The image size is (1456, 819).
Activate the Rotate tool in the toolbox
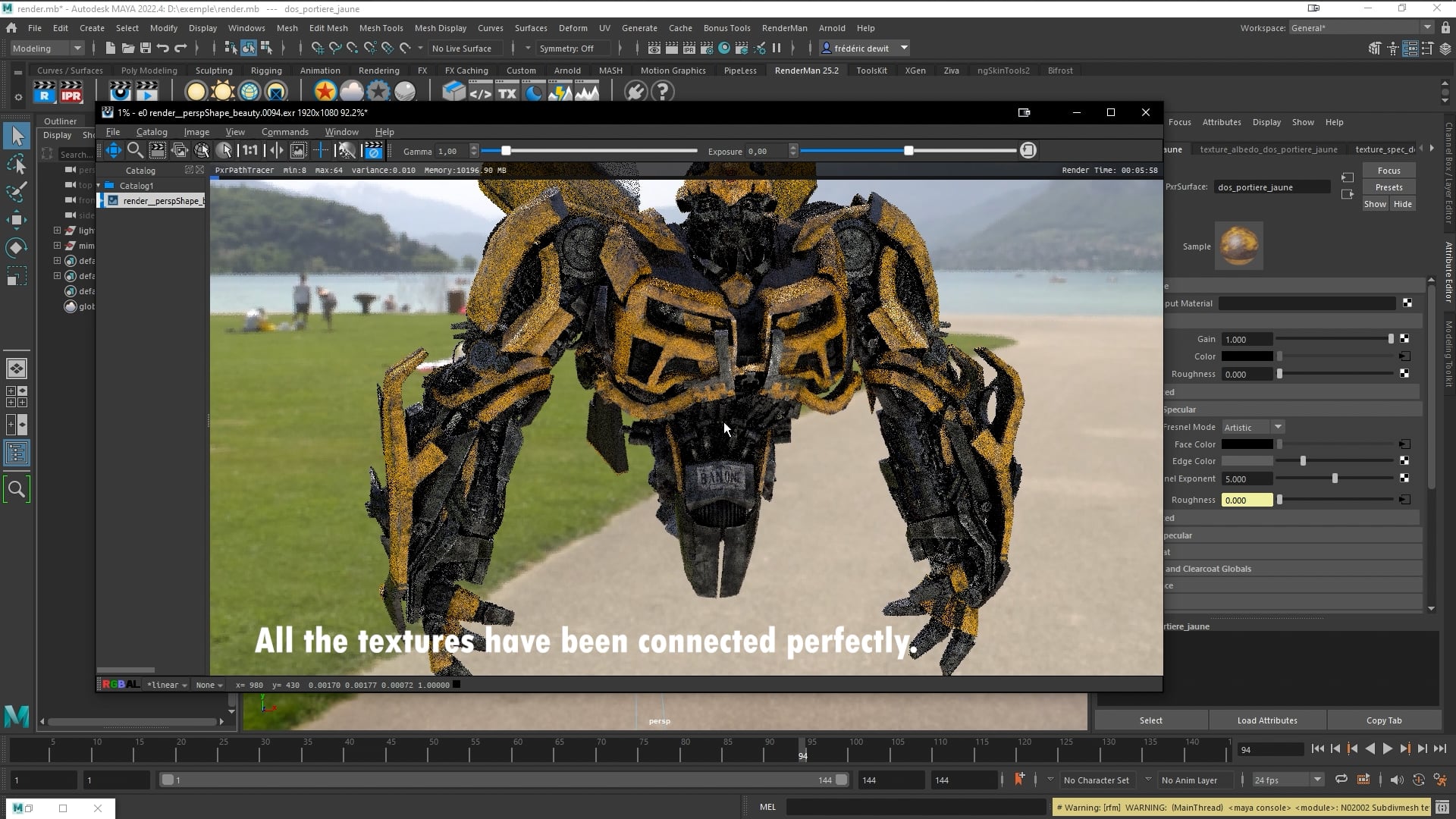pyautogui.click(x=17, y=248)
